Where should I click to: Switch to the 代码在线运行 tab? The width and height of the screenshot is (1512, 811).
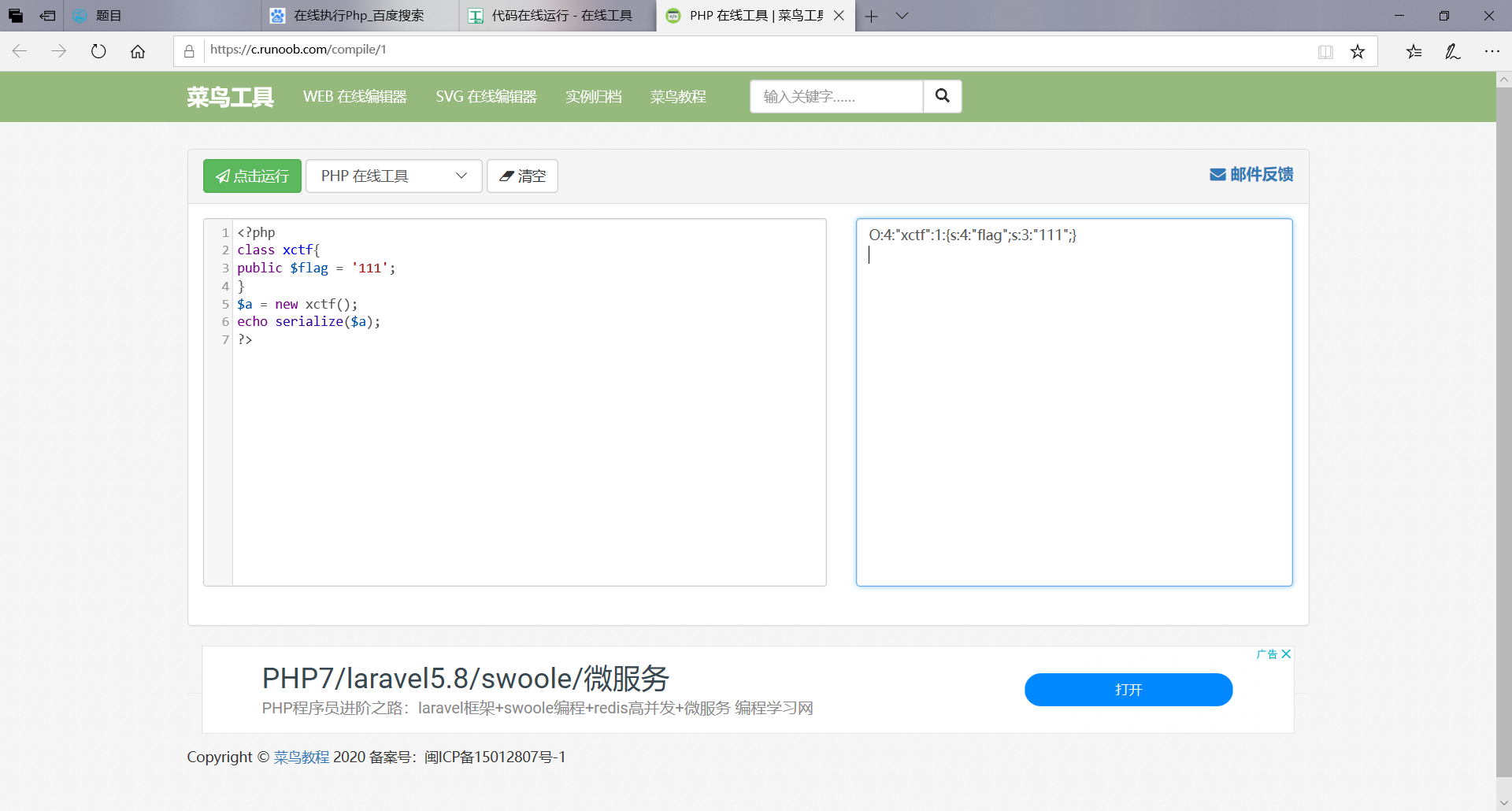click(557, 16)
